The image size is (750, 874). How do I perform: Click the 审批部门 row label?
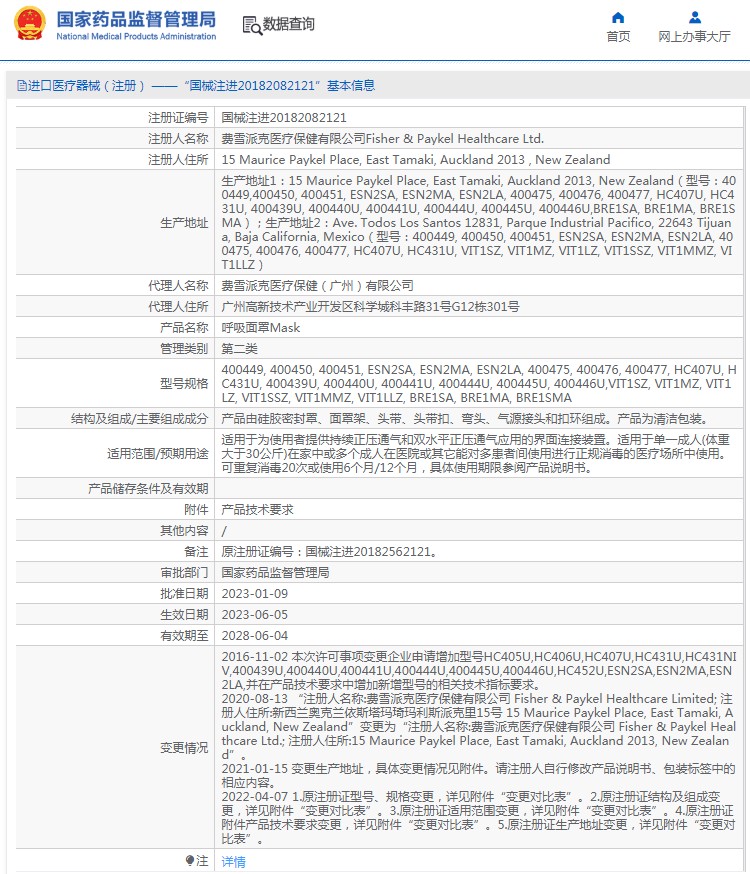184,572
